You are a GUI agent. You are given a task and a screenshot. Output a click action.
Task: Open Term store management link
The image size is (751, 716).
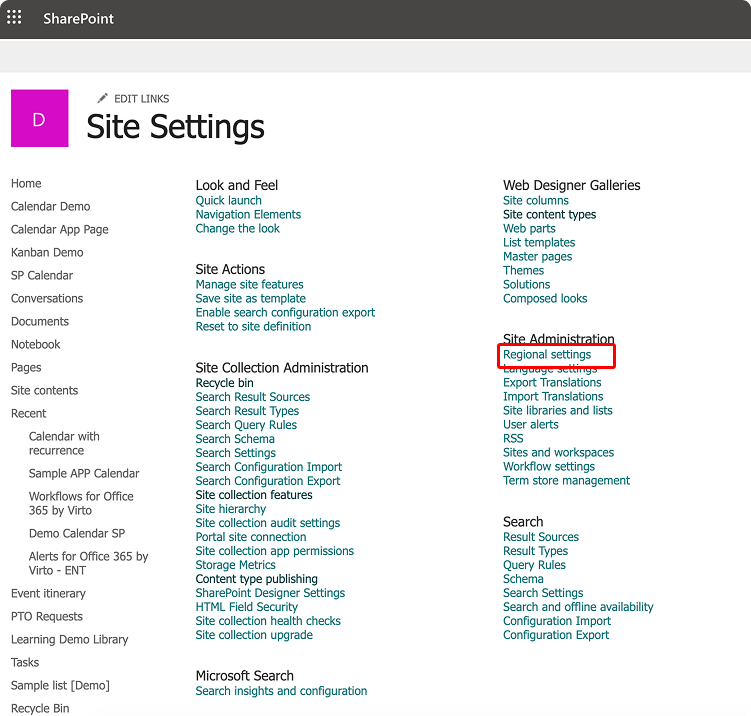[x=566, y=480]
